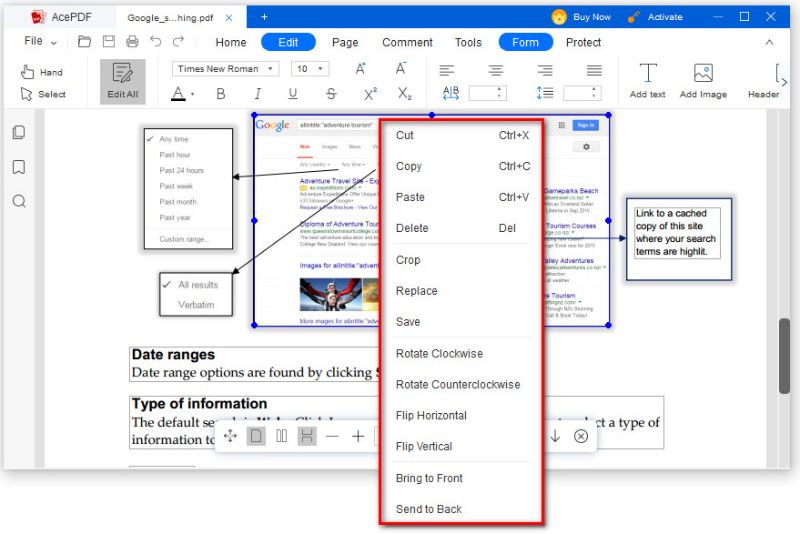Switch to the Page tab
This screenshot has width=800, height=534.
pyautogui.click(x=345, y=42)
